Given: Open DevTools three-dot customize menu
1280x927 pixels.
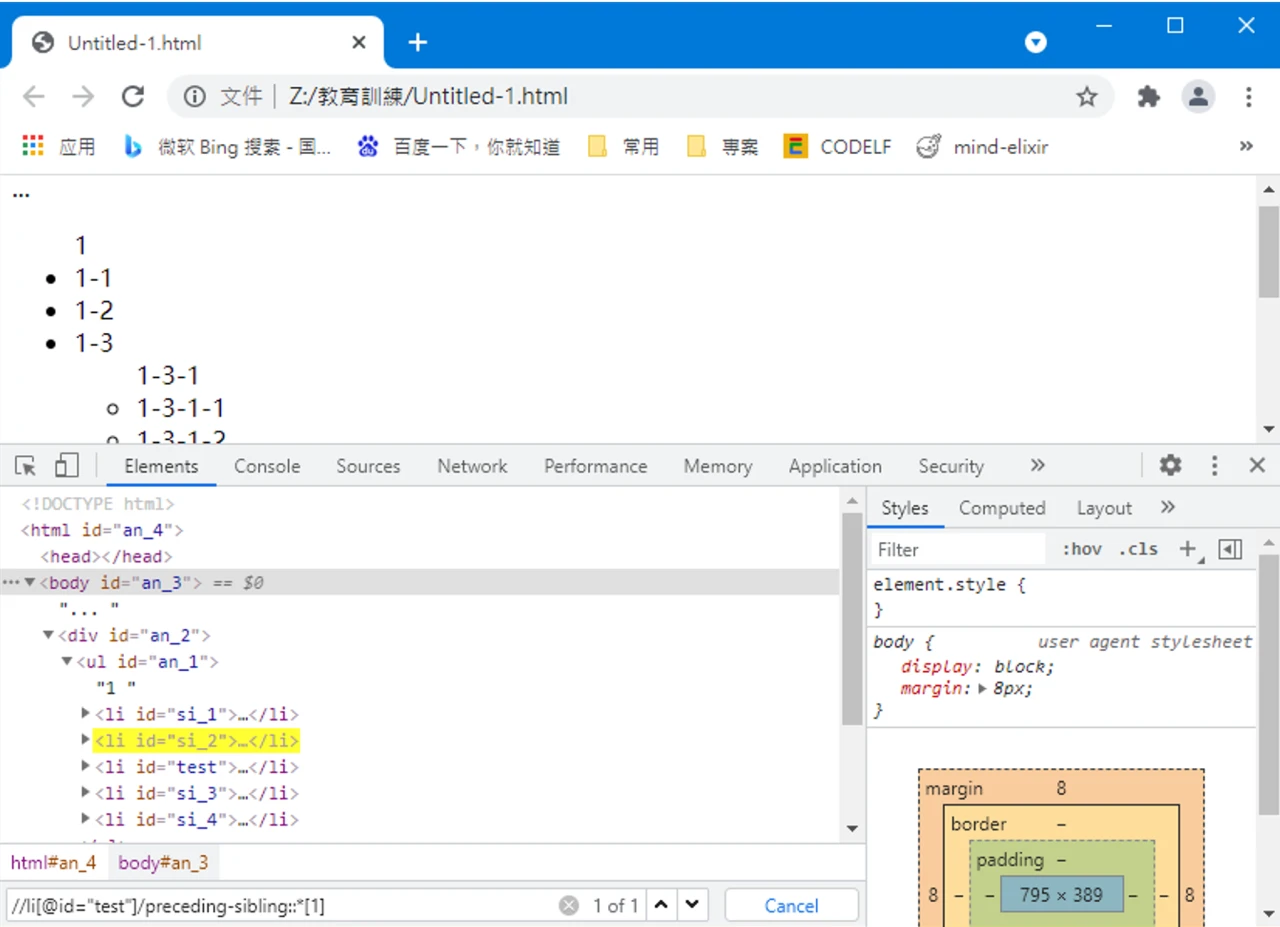Looking at the screenshot, I should pyautogui.click(x=1214, y=465).
